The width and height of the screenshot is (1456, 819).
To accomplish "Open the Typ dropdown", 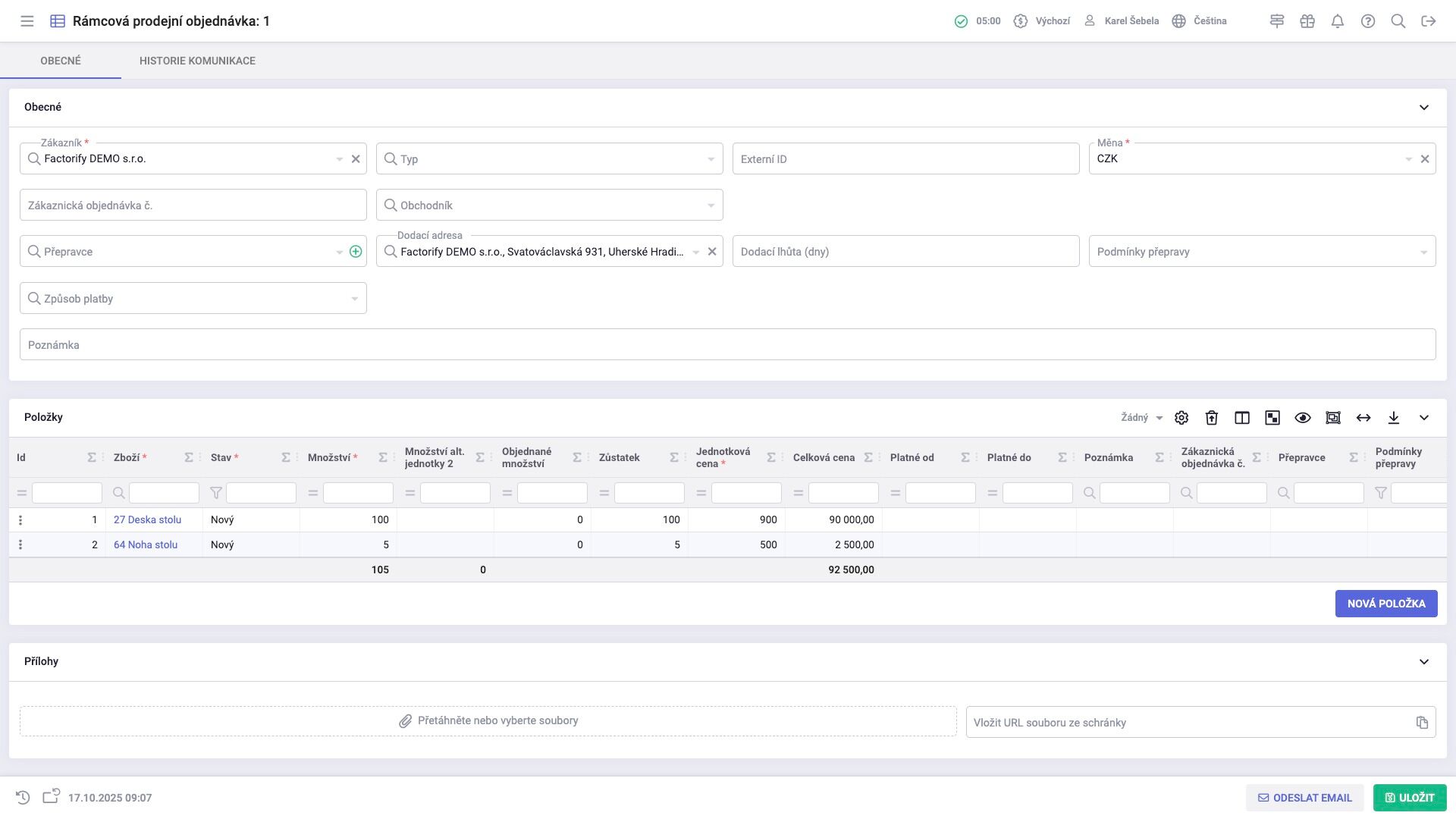I will click(x=550, y=159).
